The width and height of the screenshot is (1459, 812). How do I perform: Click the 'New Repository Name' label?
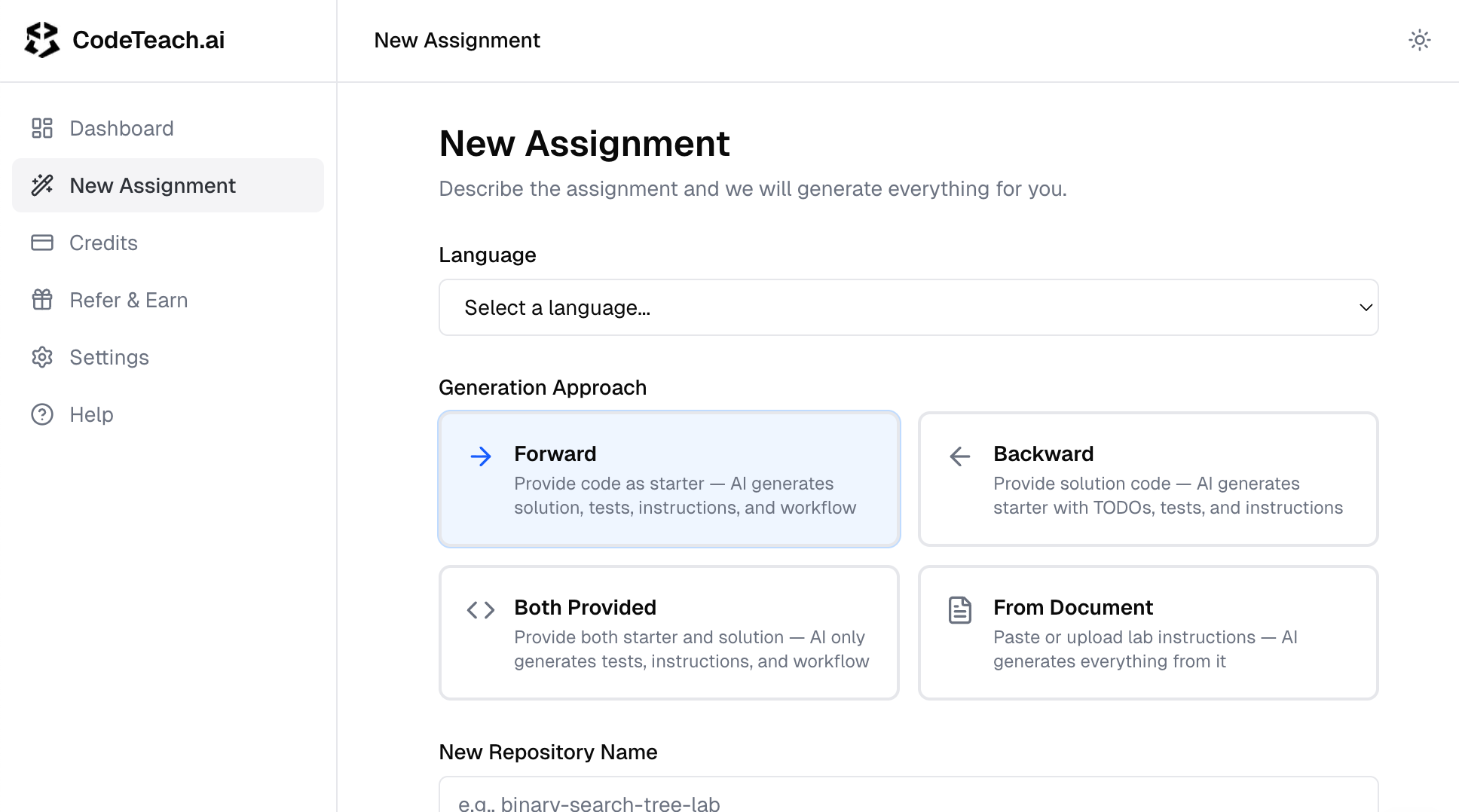[x=549, y=752]
